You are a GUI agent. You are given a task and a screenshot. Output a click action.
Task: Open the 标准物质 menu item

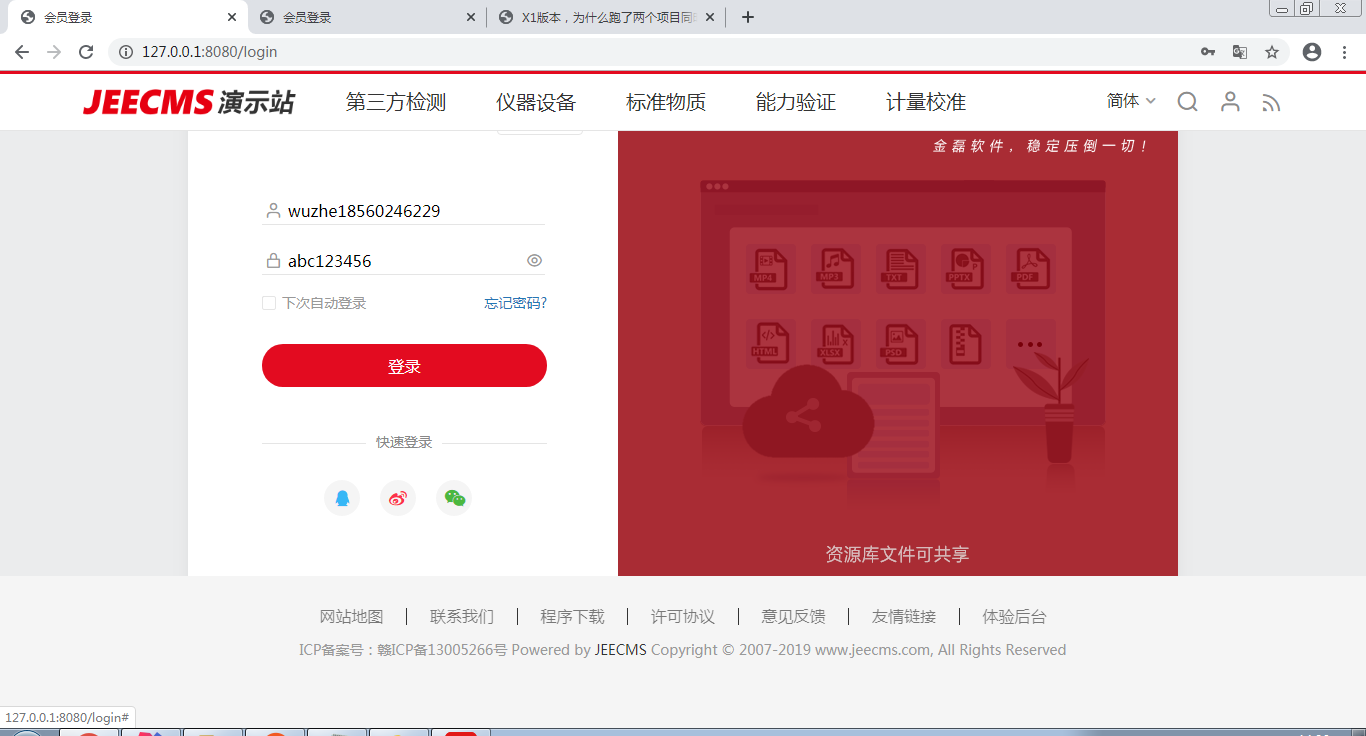[x=666, y=102]
